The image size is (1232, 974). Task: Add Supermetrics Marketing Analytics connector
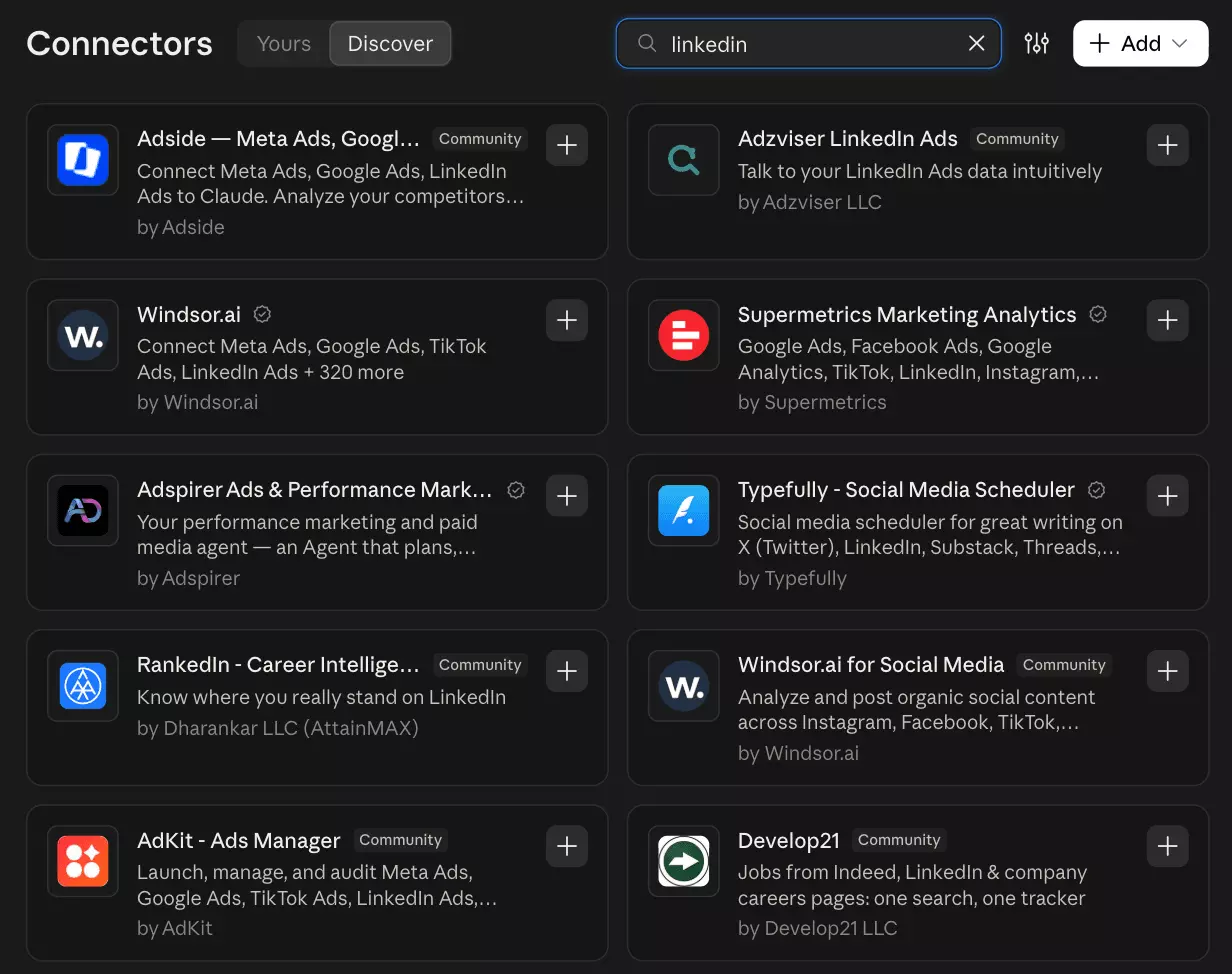click(1167, 320)
